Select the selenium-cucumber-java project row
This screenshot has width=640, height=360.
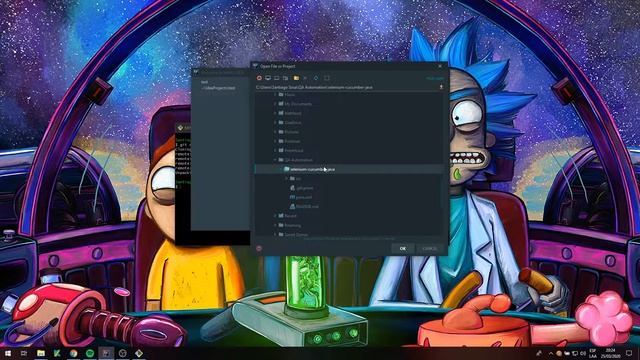coord(349,169)
